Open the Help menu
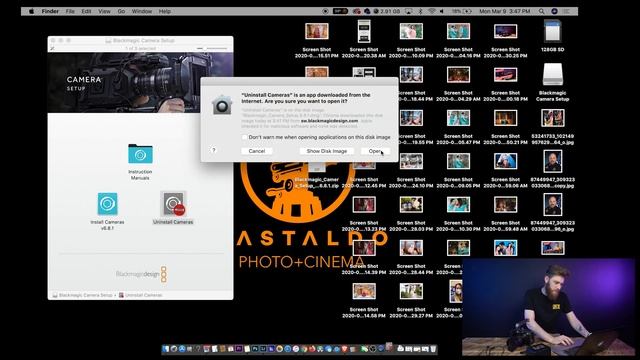Image resolution: width=640 pixels, height=360 pixels. pos(164,11)
